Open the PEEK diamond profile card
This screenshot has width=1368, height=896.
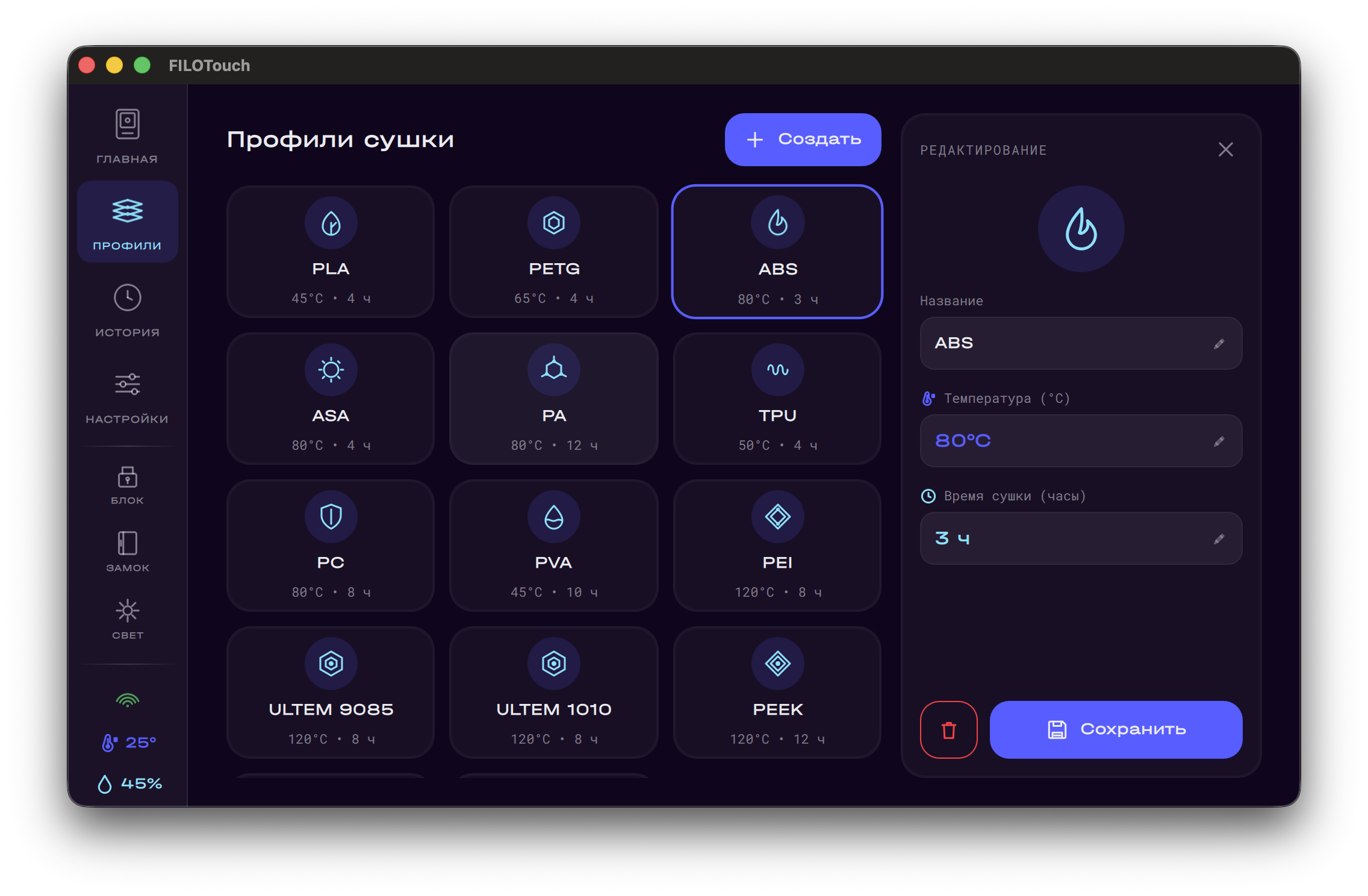coord(777,692)
